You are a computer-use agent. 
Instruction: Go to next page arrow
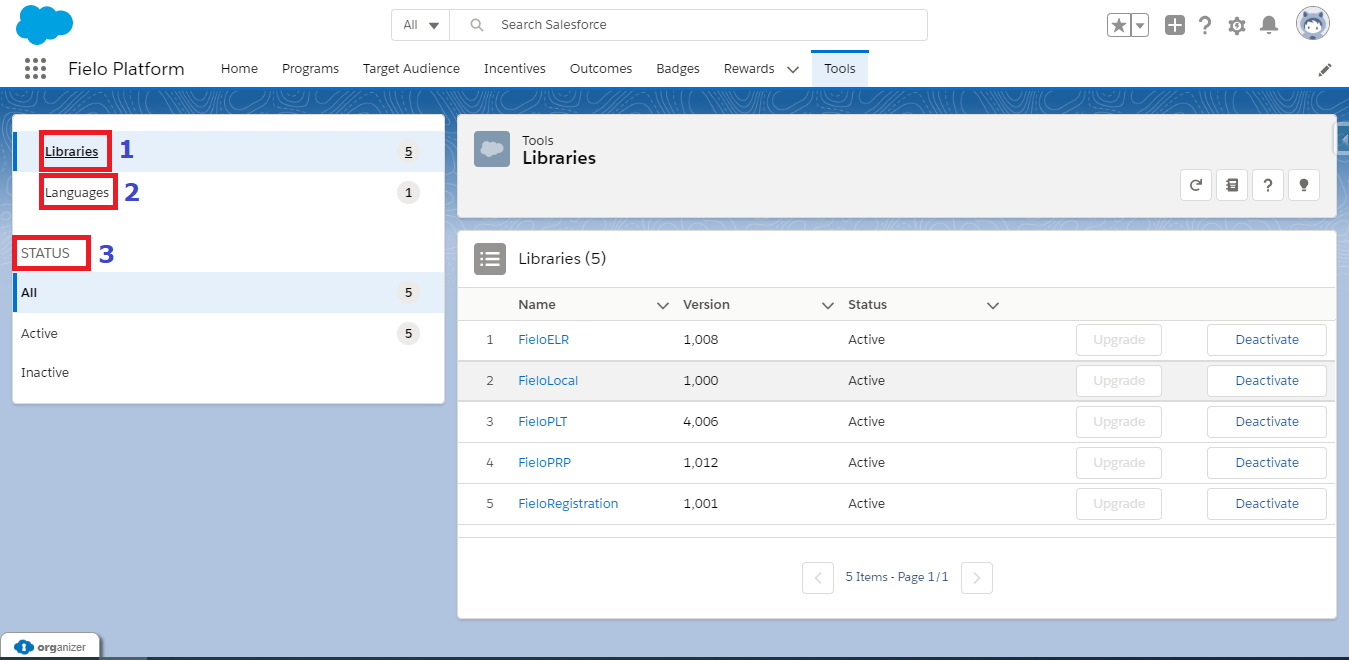click(x=977, y=578)
